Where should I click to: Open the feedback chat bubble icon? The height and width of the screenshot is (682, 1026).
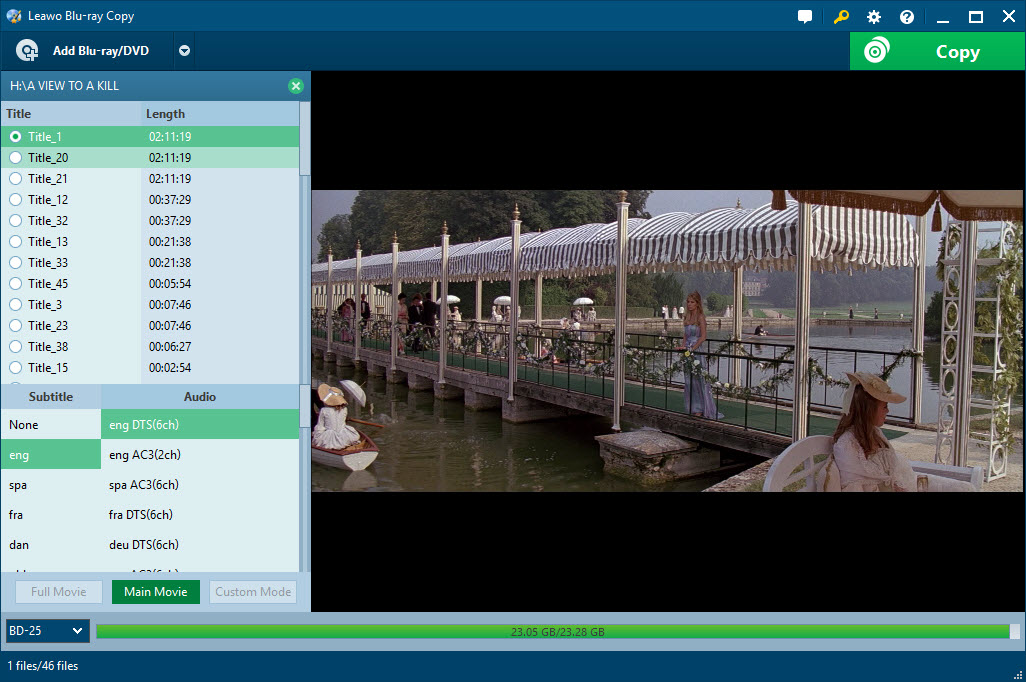805,16
